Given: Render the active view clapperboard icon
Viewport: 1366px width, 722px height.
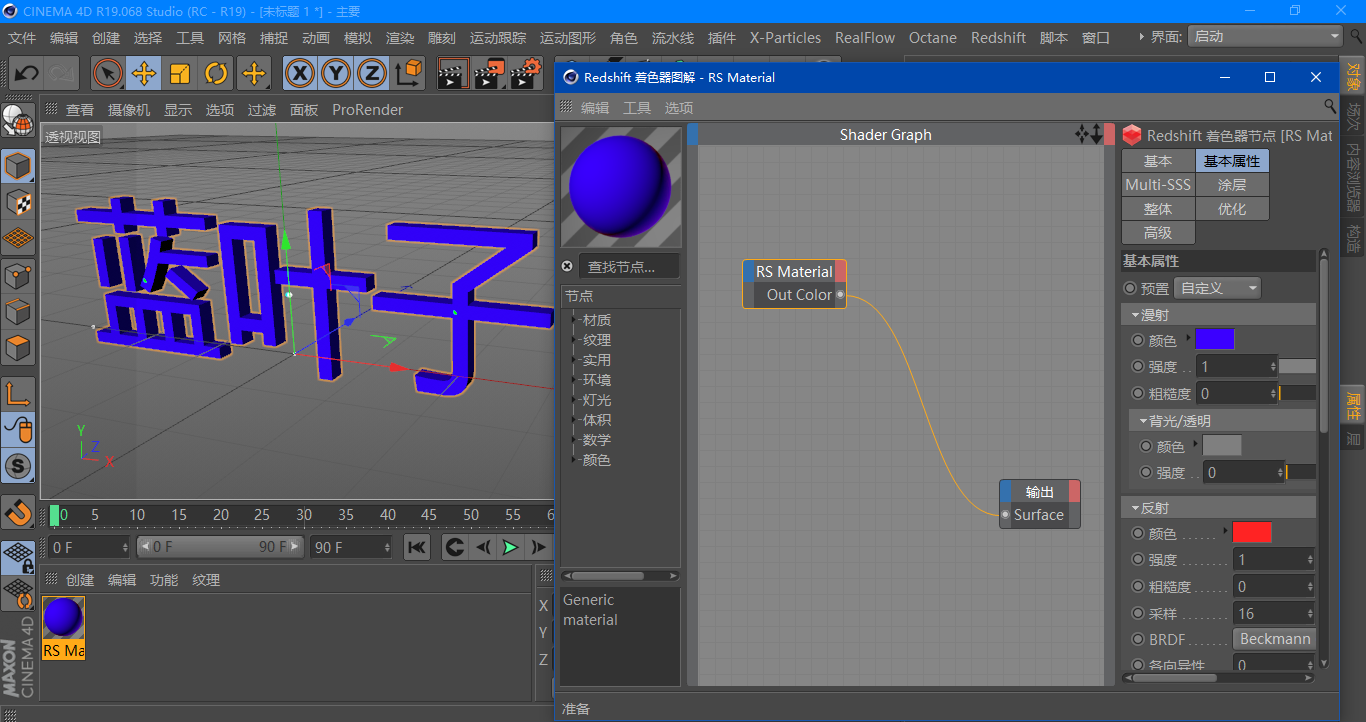Looking at the screenshot, I should (454, 73).
